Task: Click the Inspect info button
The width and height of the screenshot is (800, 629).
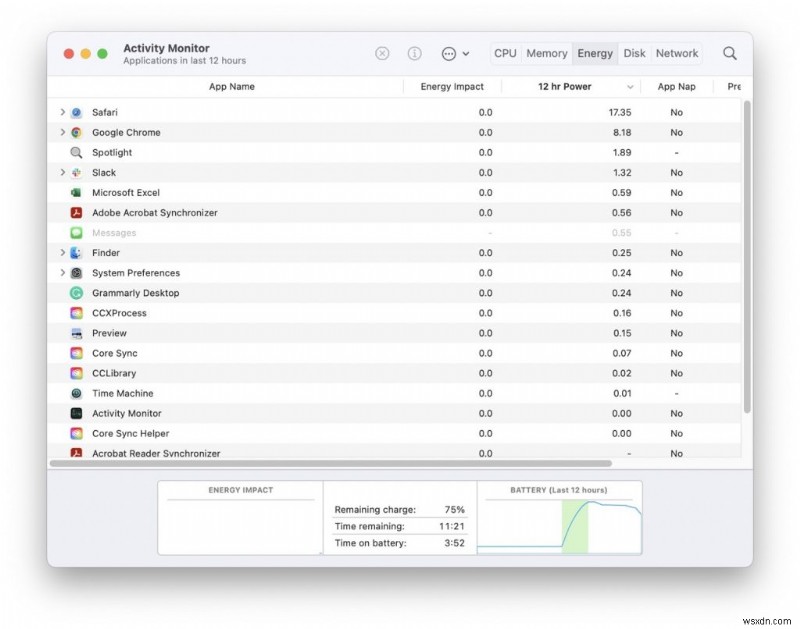Action: point(411,53)
